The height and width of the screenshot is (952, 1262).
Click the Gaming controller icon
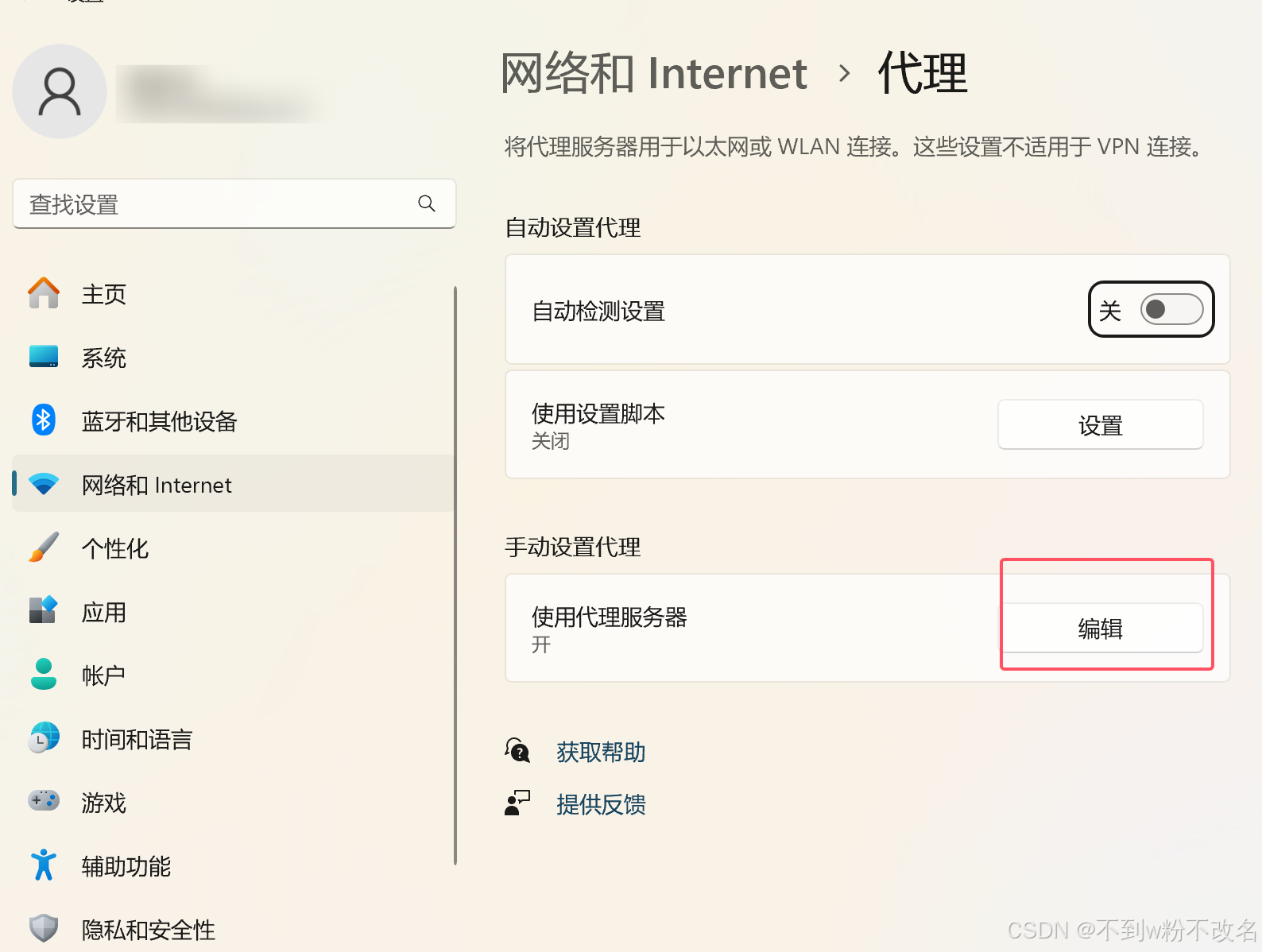[44, 800]
